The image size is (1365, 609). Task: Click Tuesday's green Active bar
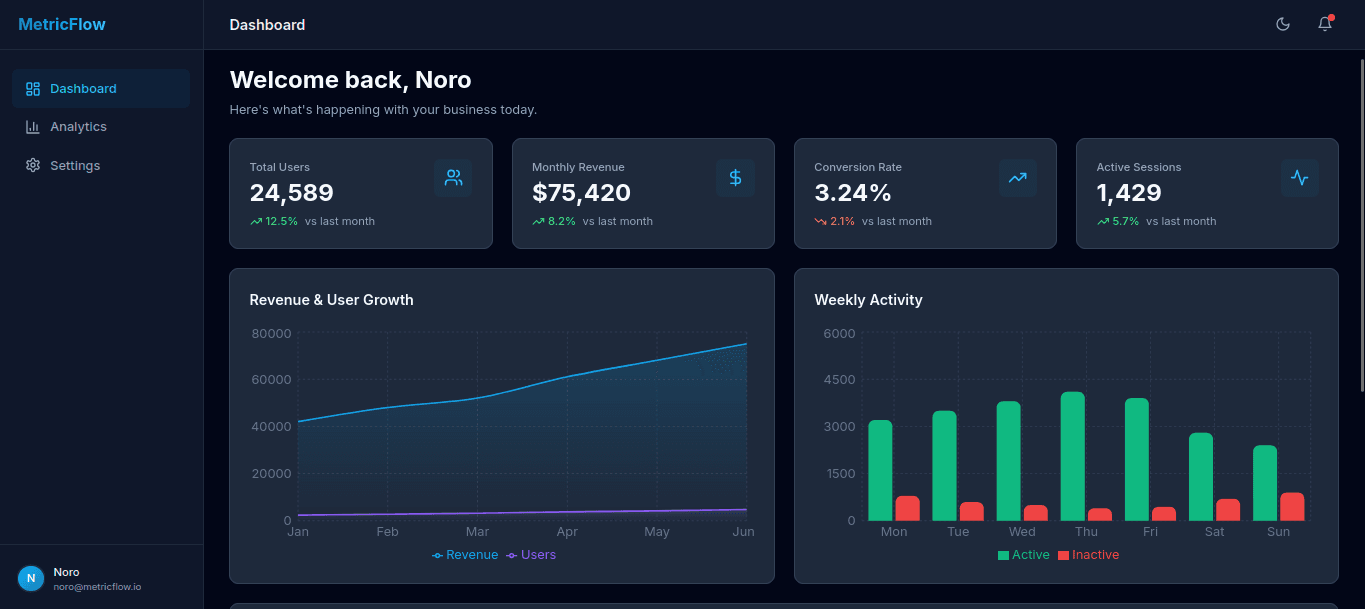click(944, 465)
